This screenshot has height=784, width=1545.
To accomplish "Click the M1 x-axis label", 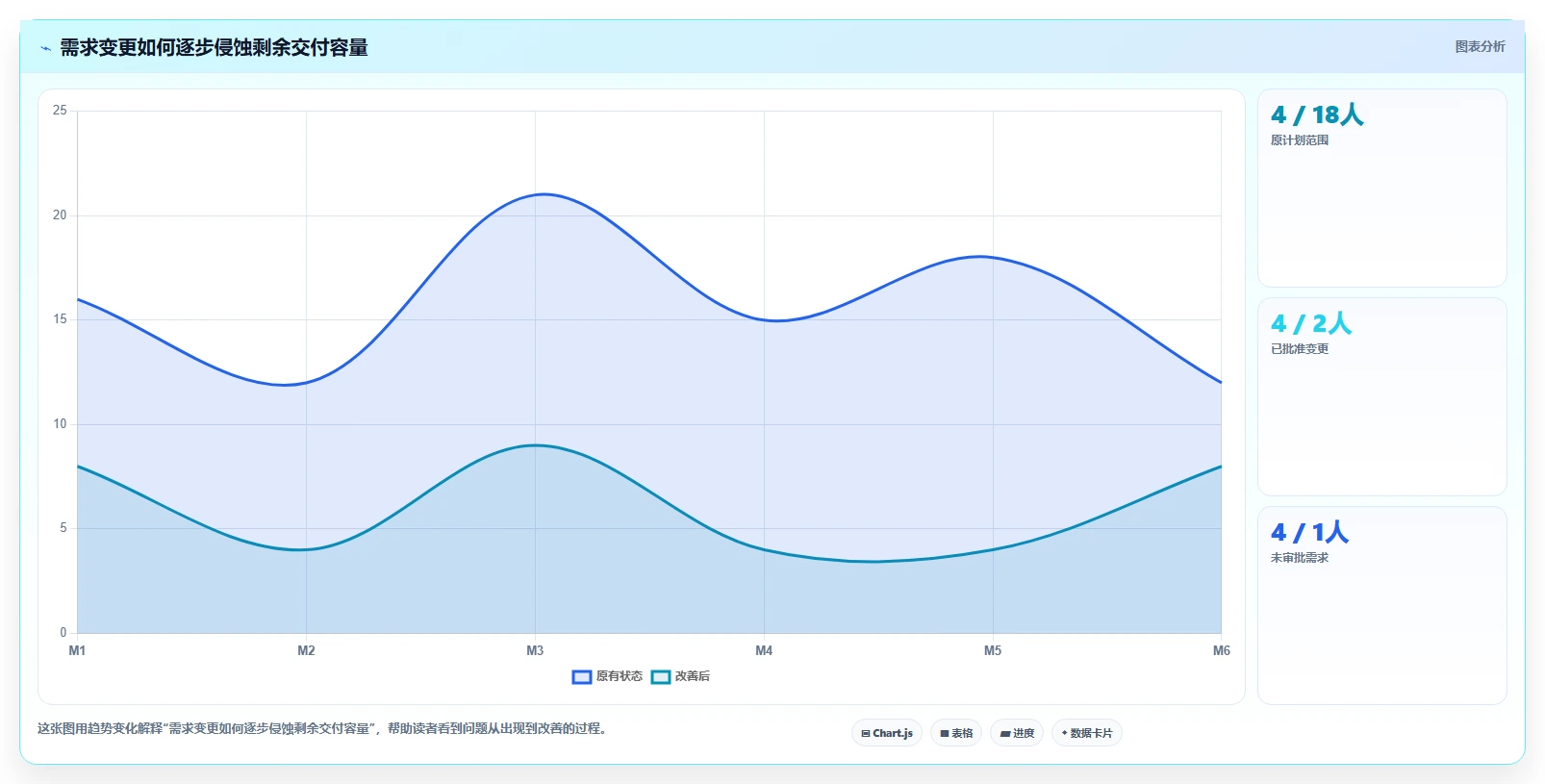I will [77, 651].
